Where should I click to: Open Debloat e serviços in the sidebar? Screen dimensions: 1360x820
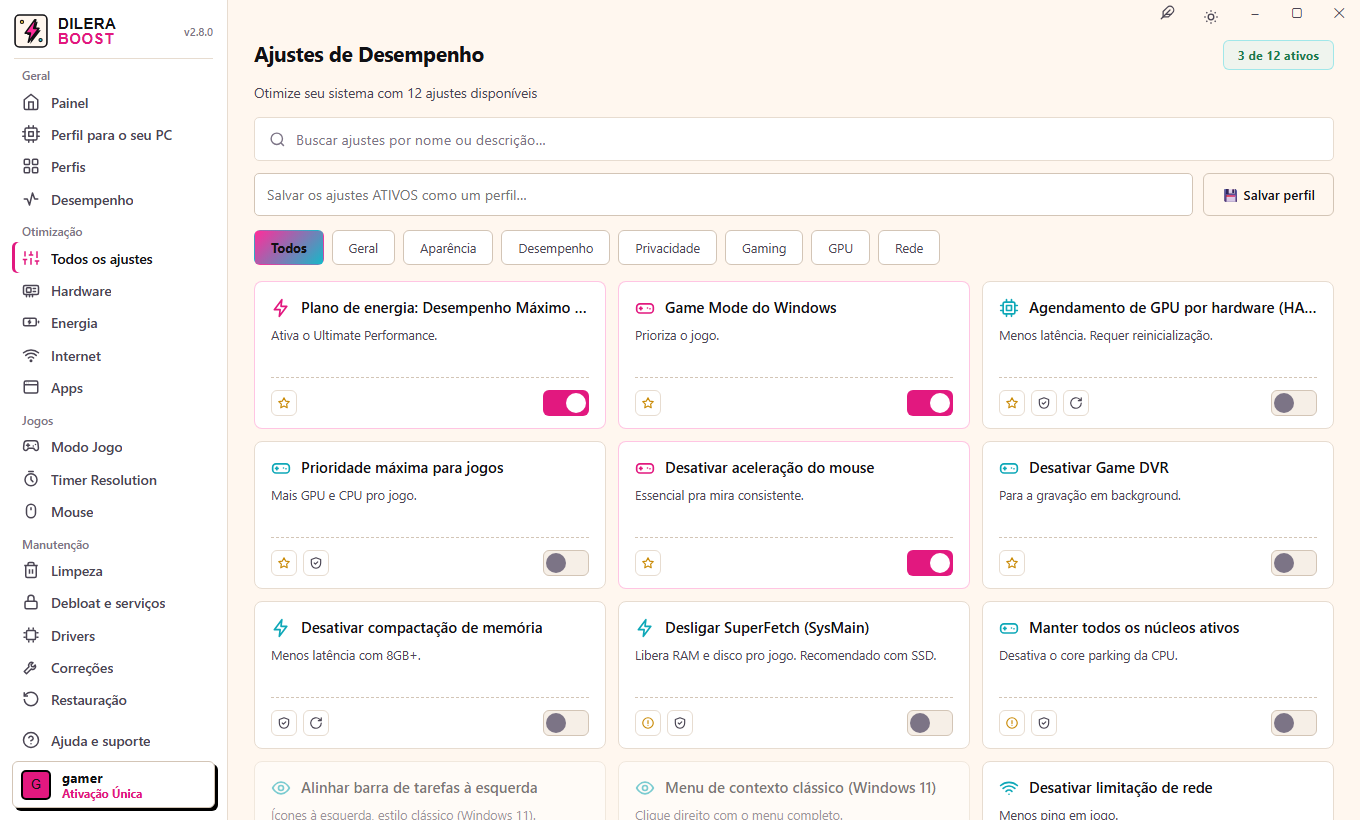coord(114,603)
